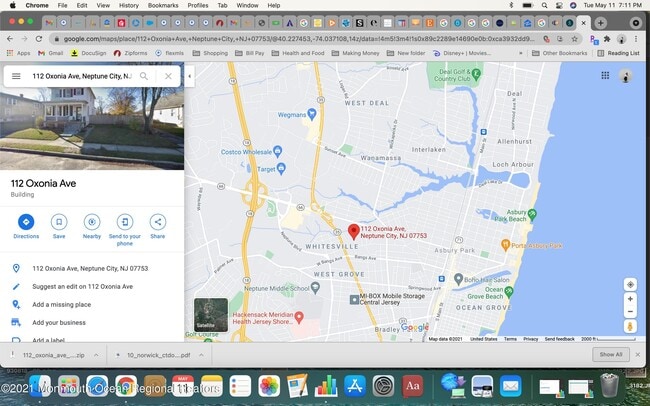This screenshot has height=406, width=650.
Task: Select Target map marker
Action: point(281,168)
